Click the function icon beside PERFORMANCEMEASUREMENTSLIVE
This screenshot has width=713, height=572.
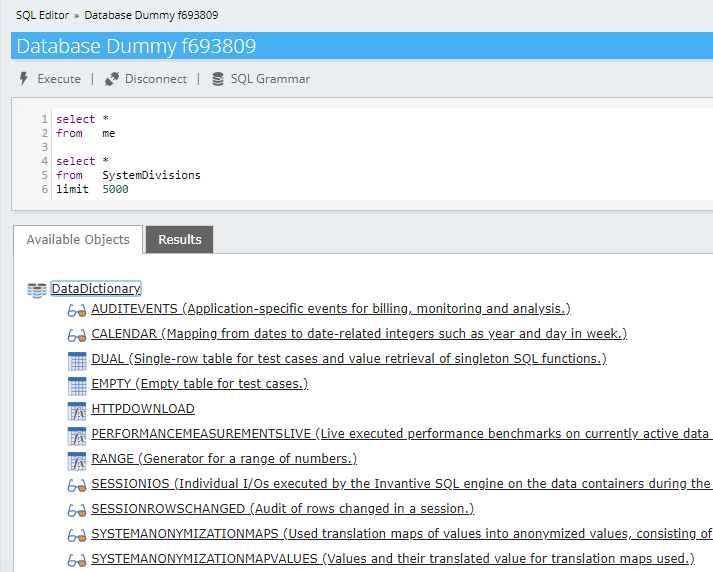pos(77,436)
